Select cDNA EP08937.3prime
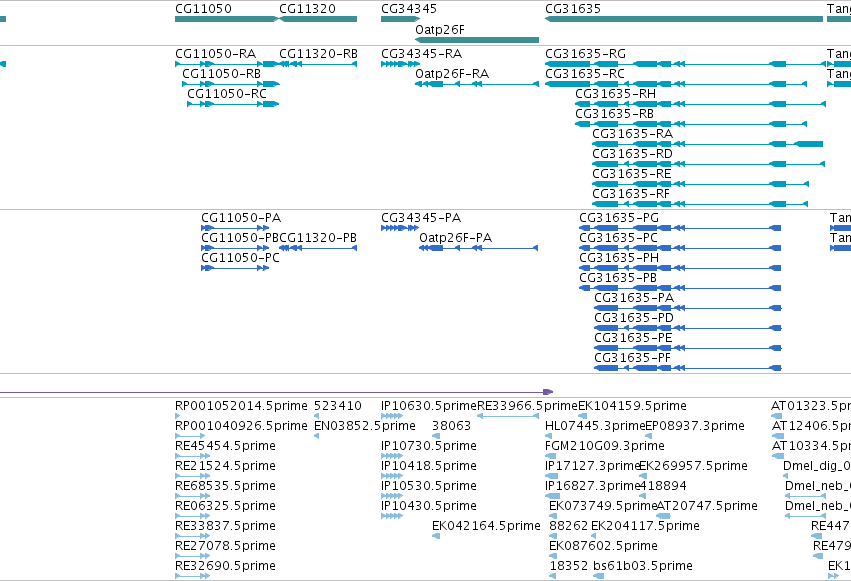Screen dimensions: 851x581 [x=695, y=426]
